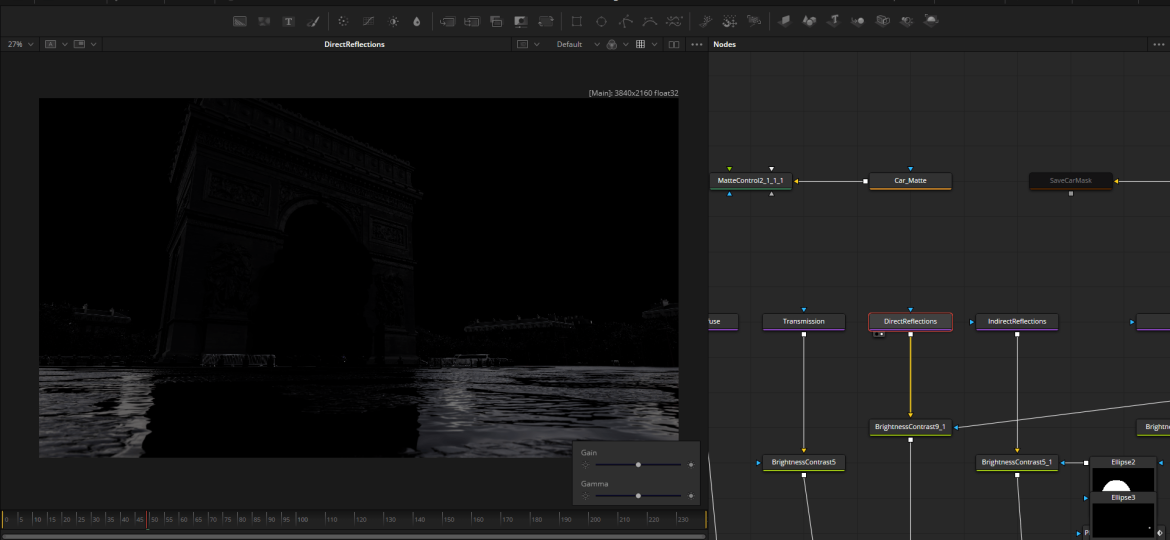Click the Gain slider handle
This screenshot has width=1170, height=540.
[638, 465]
